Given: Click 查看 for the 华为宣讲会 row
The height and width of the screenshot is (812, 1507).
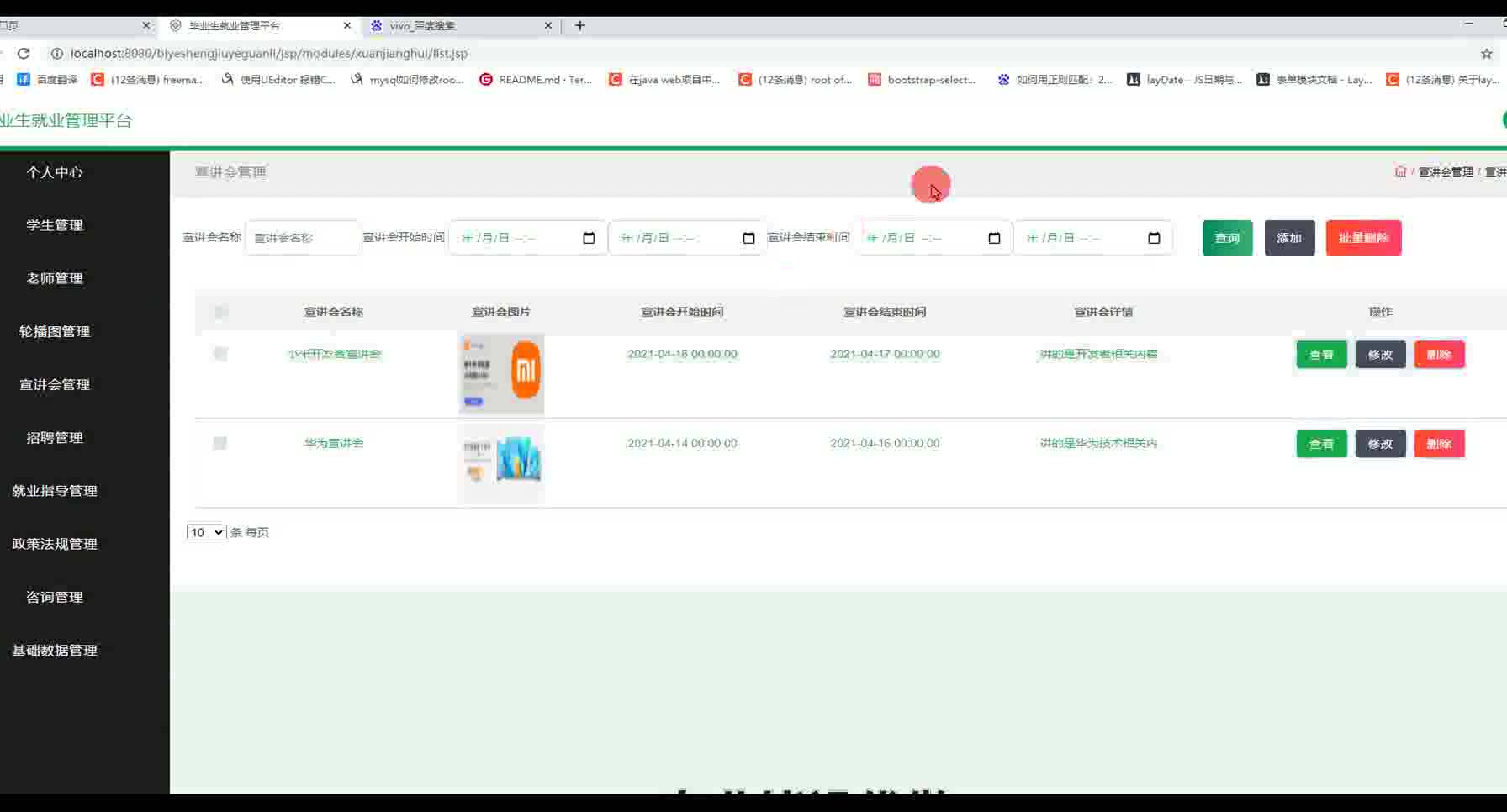Looking at the screenshot, I should (1321, 444).
